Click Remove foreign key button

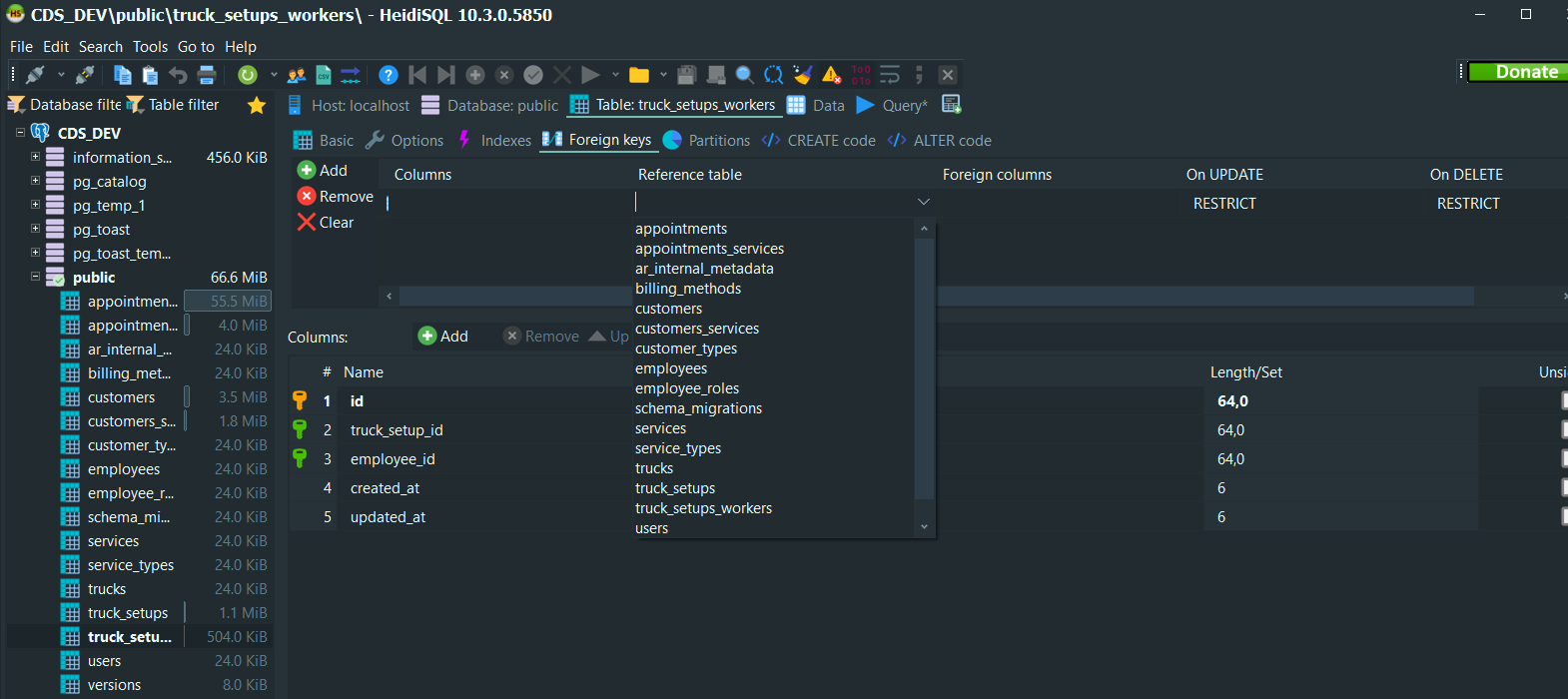tap(336, 197)
